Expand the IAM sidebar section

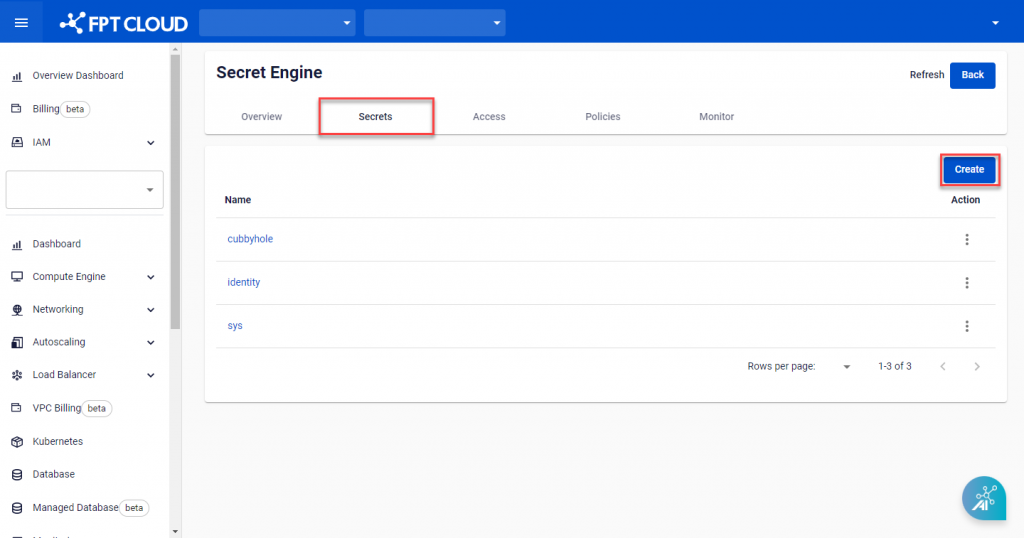click(150, 143)
